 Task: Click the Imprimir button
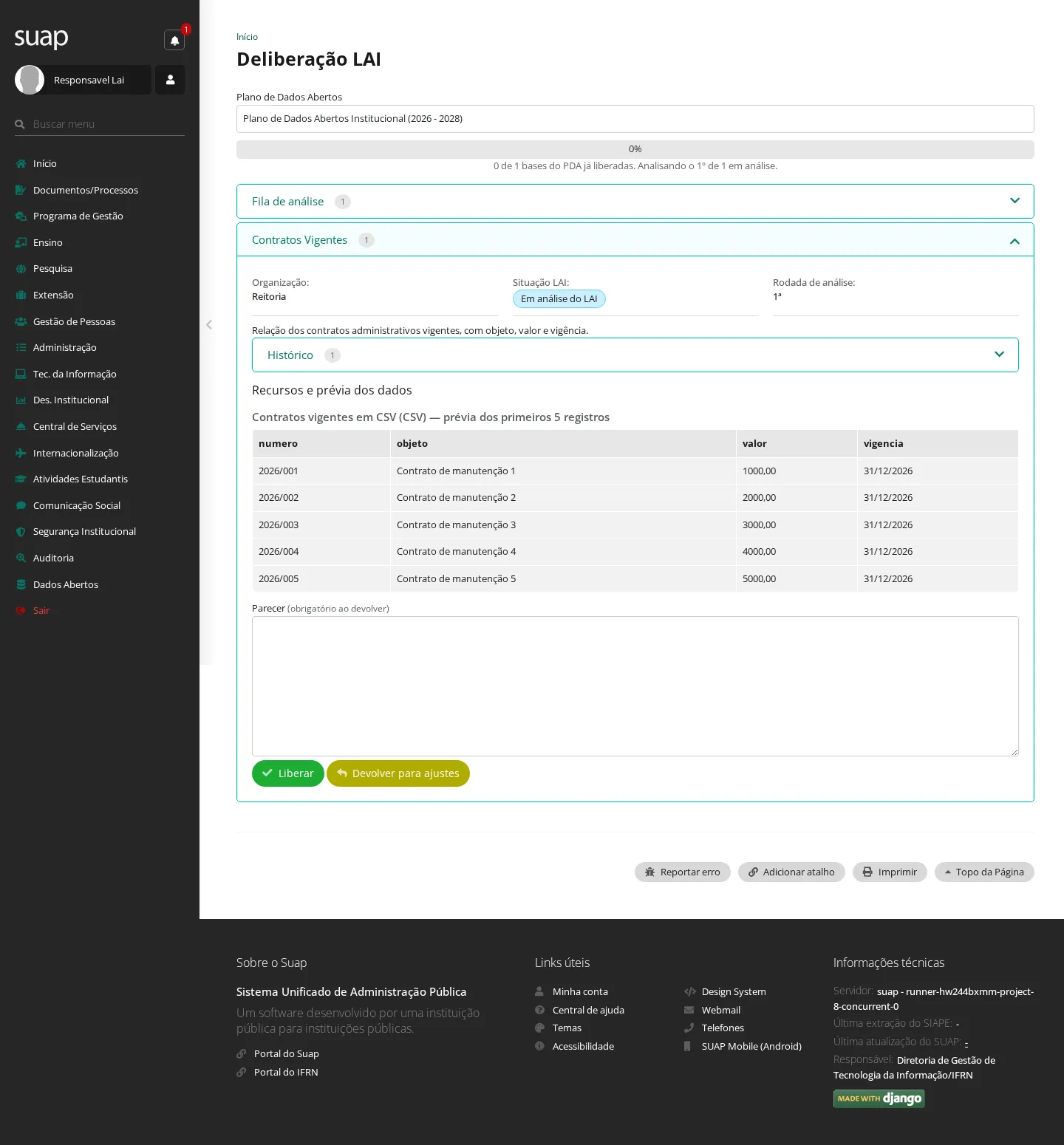890,872
